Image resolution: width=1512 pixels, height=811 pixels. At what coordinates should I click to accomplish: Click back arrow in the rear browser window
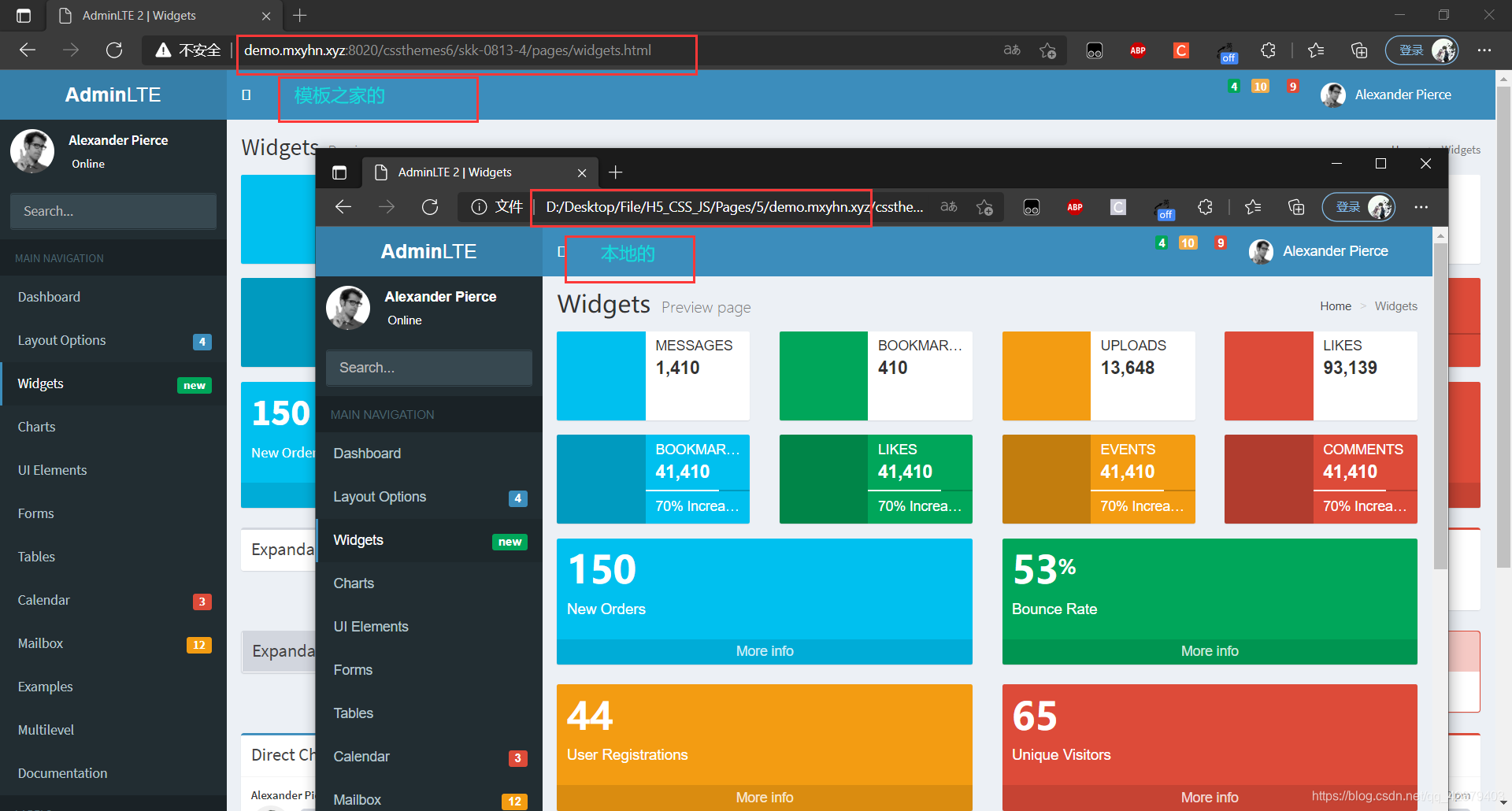(x=28, y=50)
